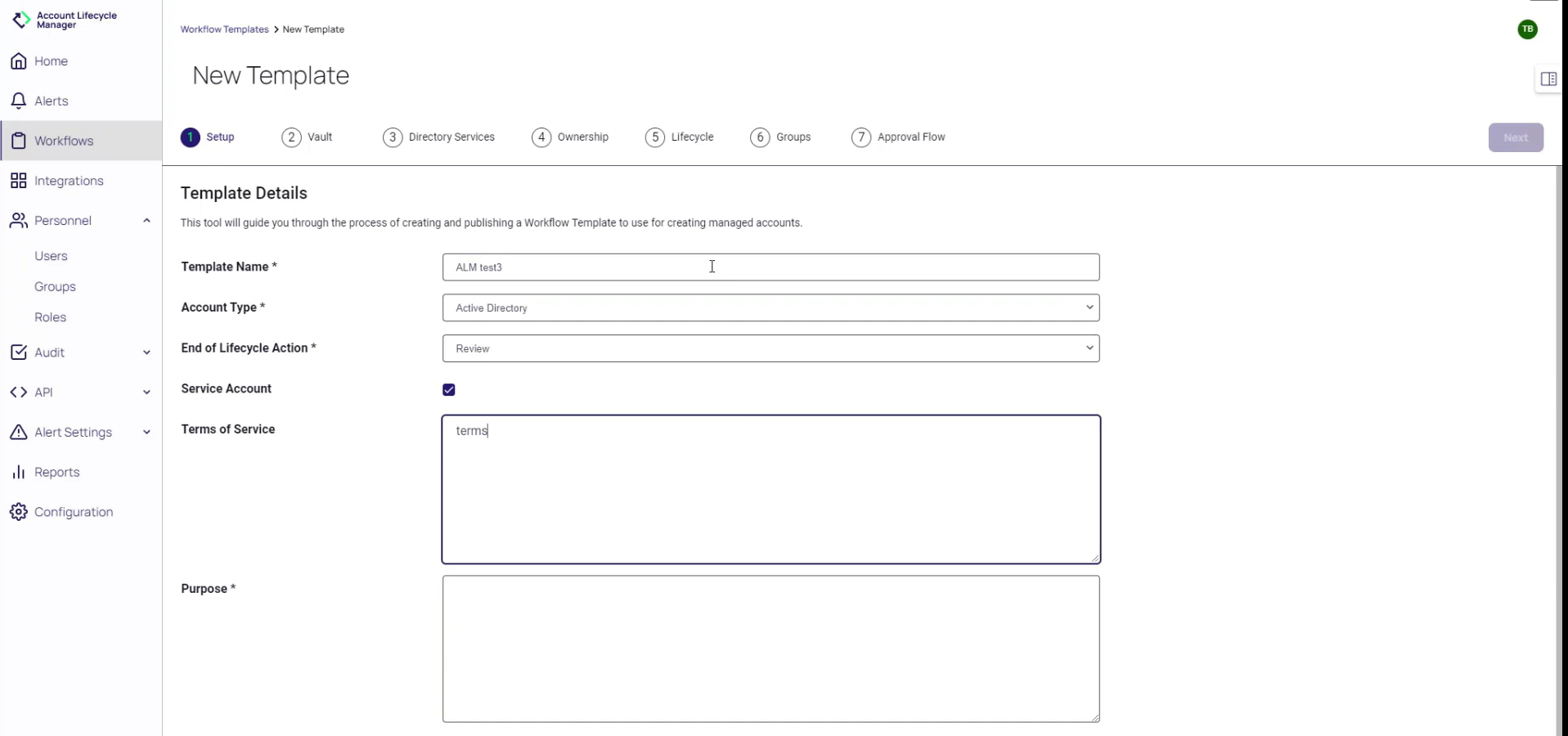Viewport: 1568px width, 736px height.
Task: Uncheck the Service Account checkbox
Action: click(x=449, y=390)
